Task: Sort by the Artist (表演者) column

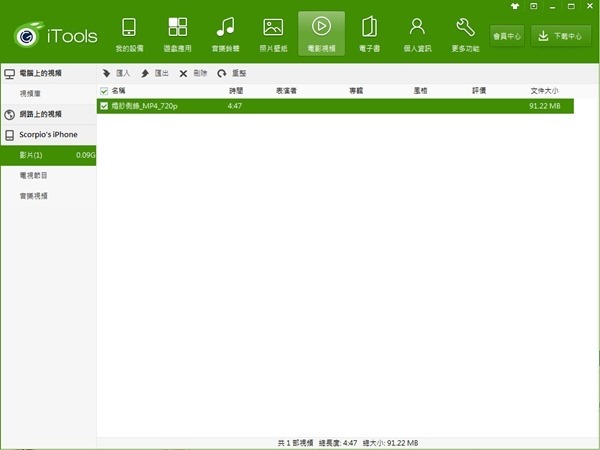Action: [x=286, y=91]
